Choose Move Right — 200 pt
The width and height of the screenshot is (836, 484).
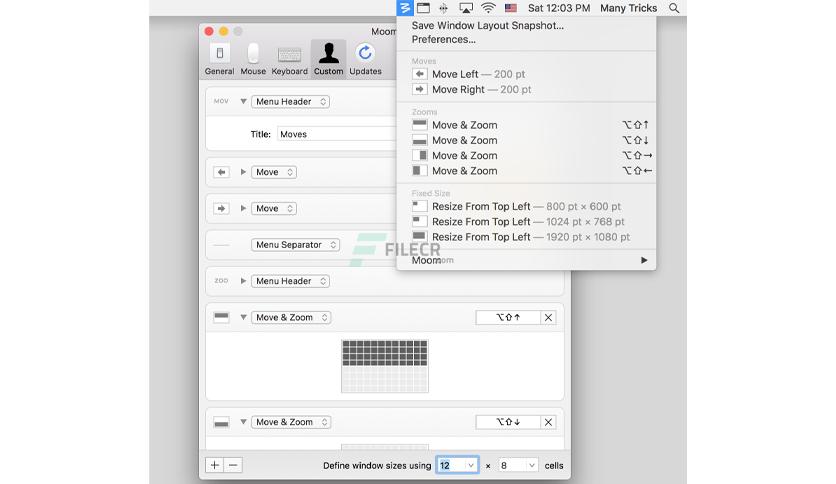[x=526, y=90]
